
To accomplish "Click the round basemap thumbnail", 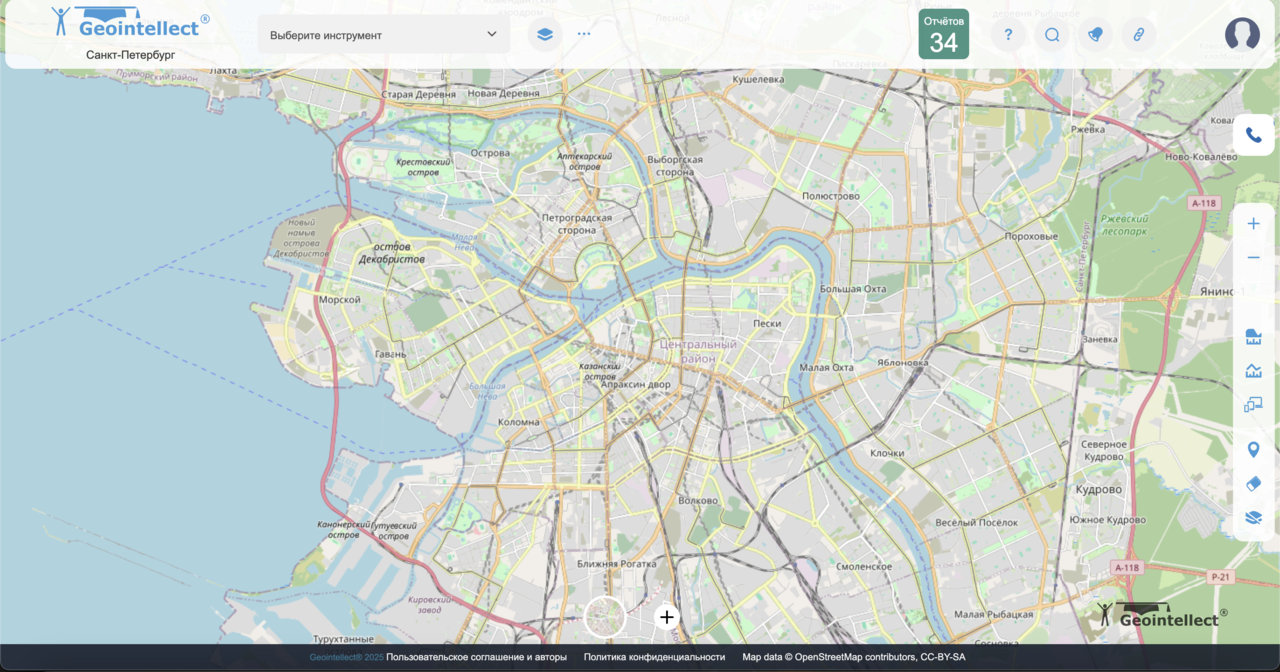I will (605, 617).
